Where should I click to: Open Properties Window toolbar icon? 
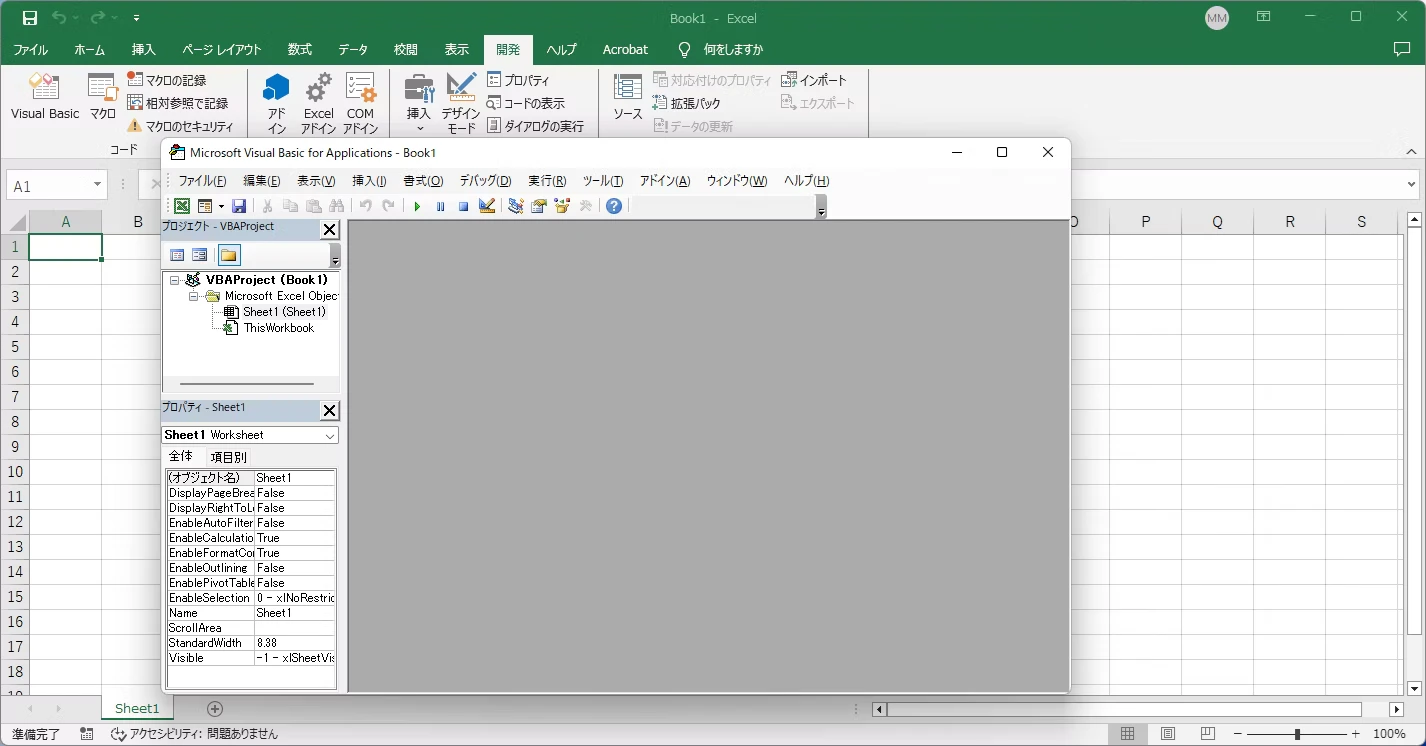[539, 206]
